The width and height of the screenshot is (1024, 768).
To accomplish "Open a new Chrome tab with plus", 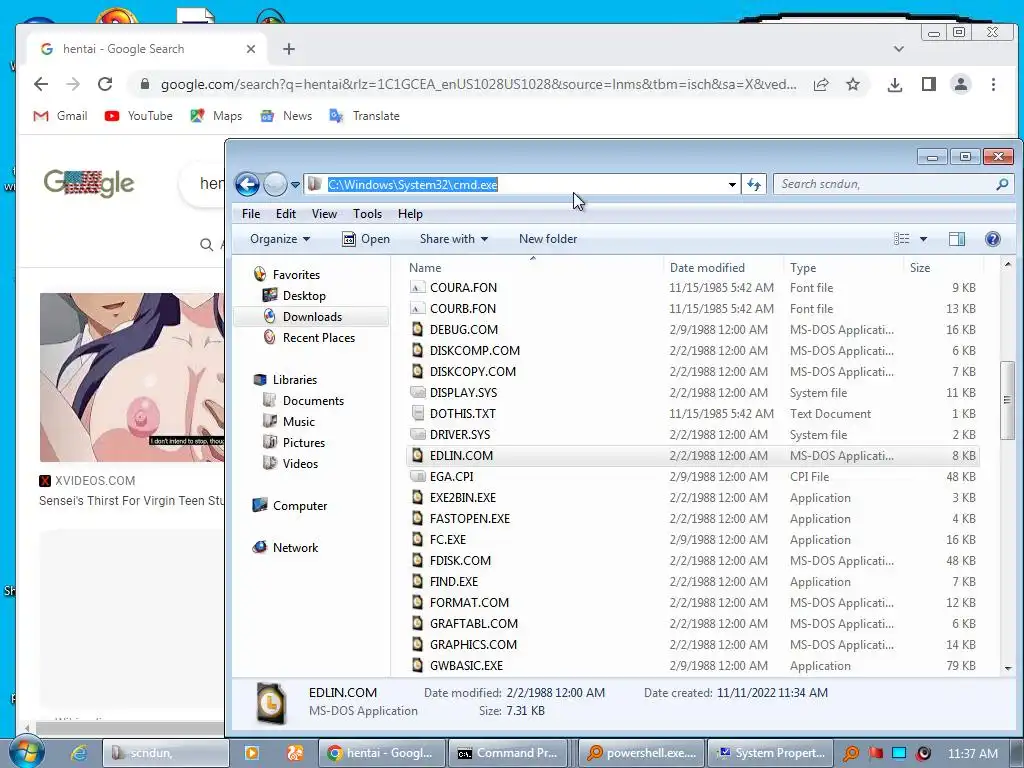I will pos(289,49).
